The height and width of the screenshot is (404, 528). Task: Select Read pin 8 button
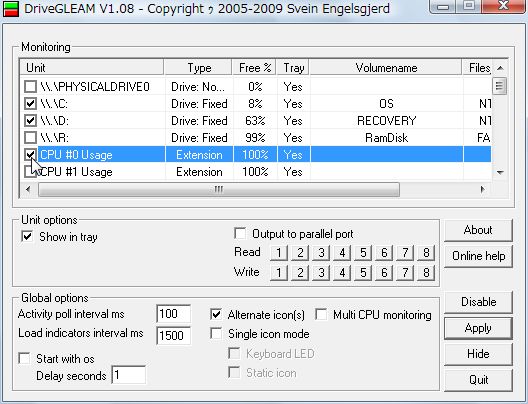(x=426, y=253)
